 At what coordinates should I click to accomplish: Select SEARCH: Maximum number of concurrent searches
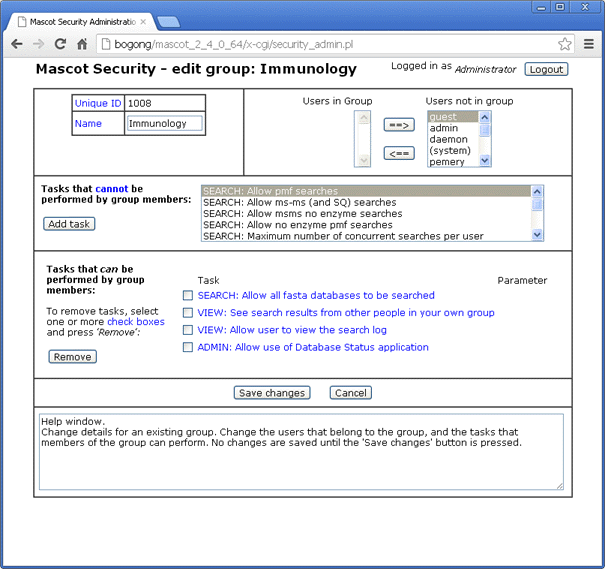367,236
